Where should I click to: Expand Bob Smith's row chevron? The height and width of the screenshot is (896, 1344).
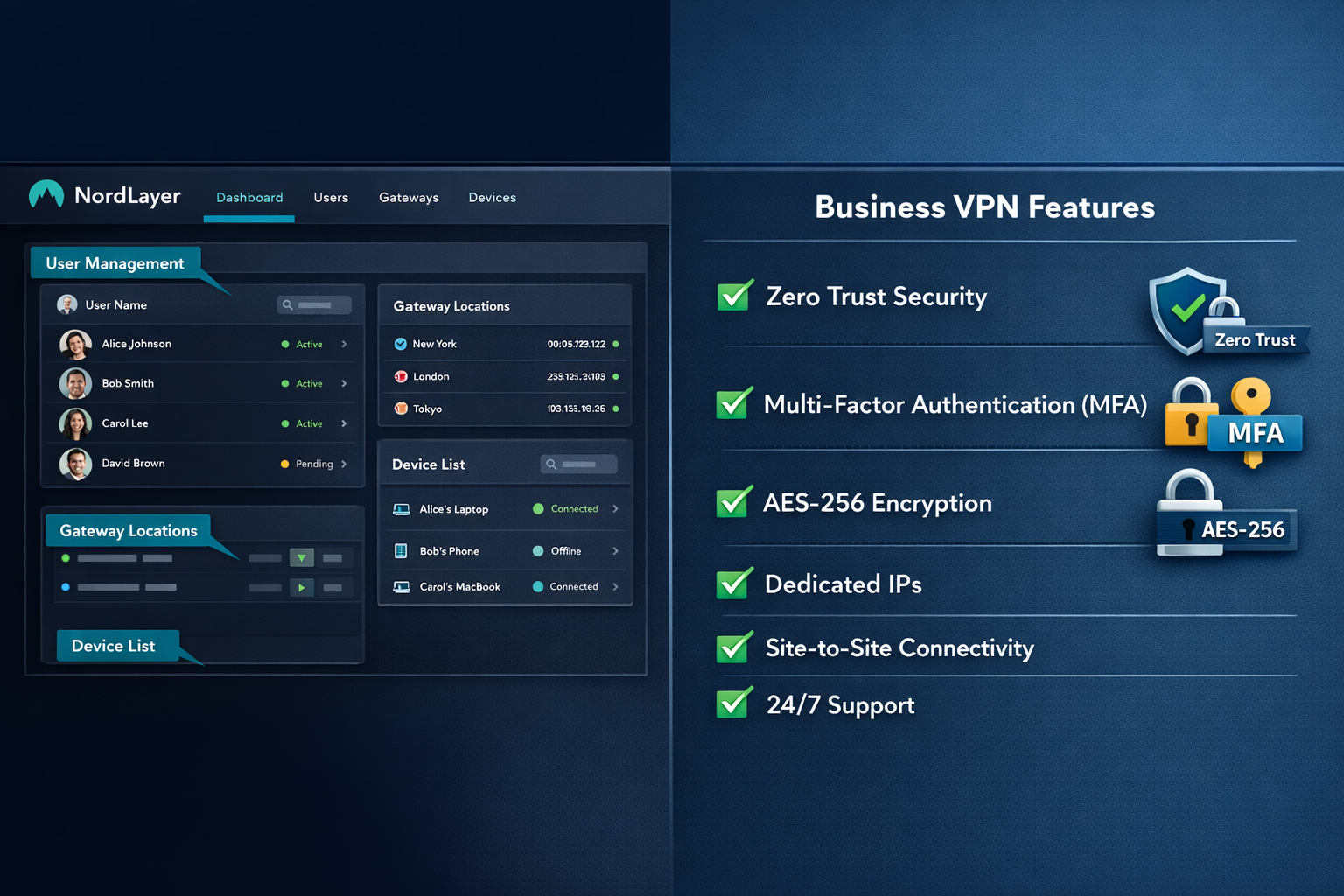[344, 383]
